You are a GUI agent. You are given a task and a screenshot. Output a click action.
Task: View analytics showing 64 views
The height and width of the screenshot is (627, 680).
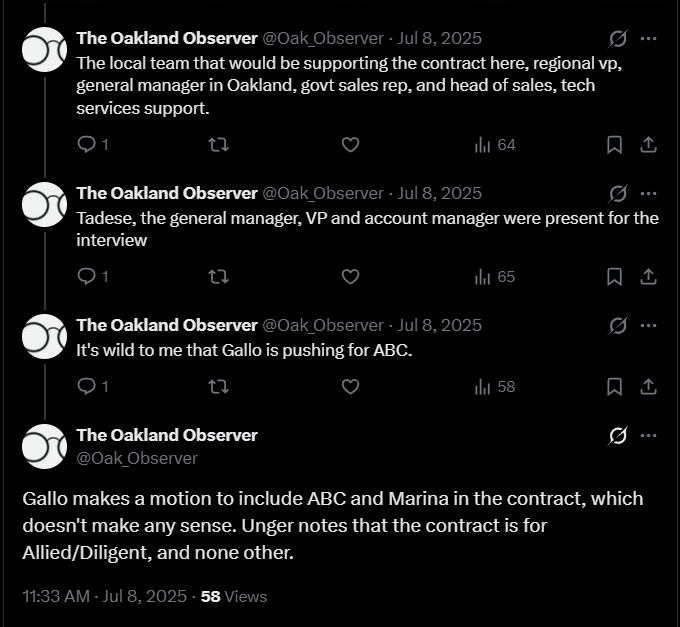pos(495,145)
